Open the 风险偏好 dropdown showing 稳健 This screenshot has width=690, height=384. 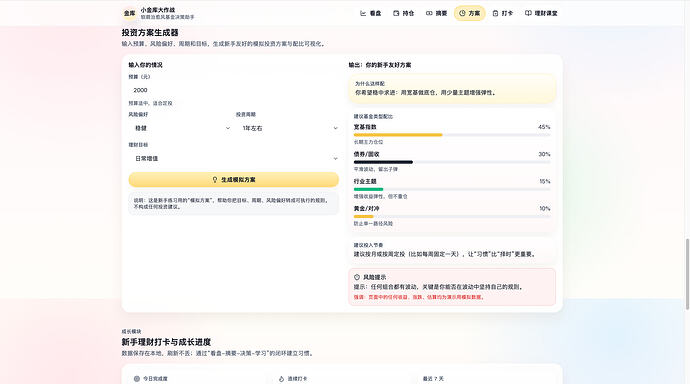click(x=180, y=128)
